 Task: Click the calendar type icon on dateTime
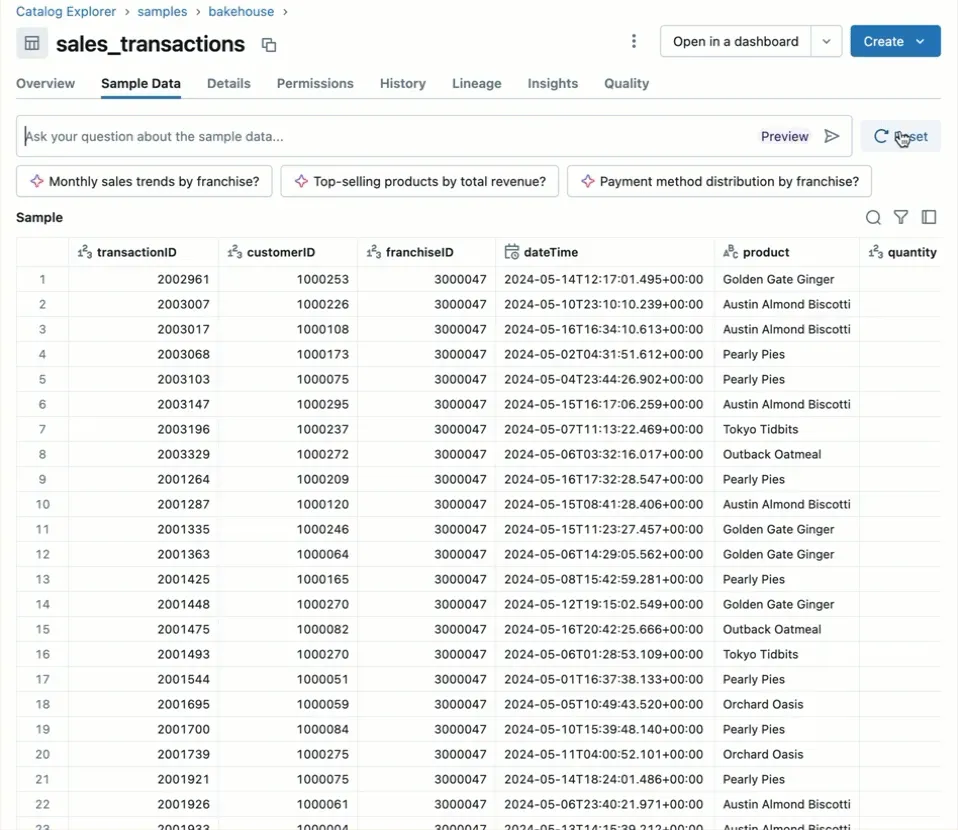[x=511, y=252]
